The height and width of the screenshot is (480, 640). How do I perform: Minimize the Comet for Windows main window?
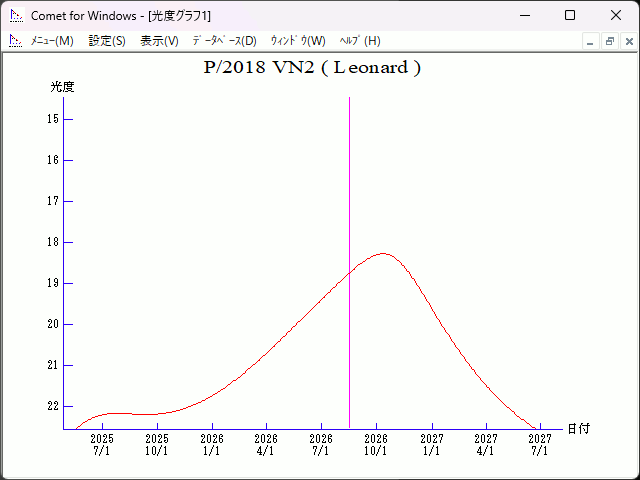(523, 16)
